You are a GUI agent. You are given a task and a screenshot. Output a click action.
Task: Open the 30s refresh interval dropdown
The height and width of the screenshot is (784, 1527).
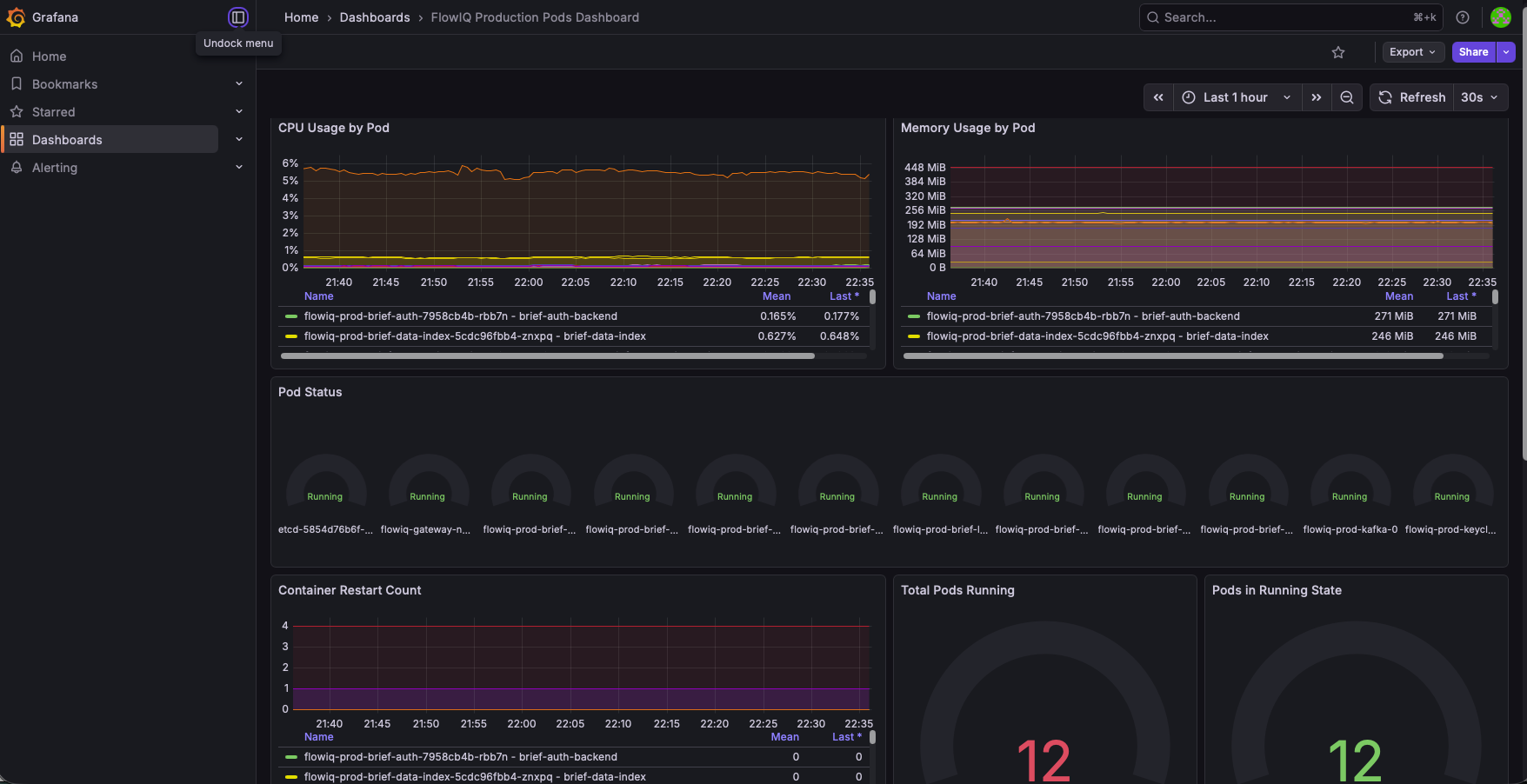click(x=1479, y=97)
